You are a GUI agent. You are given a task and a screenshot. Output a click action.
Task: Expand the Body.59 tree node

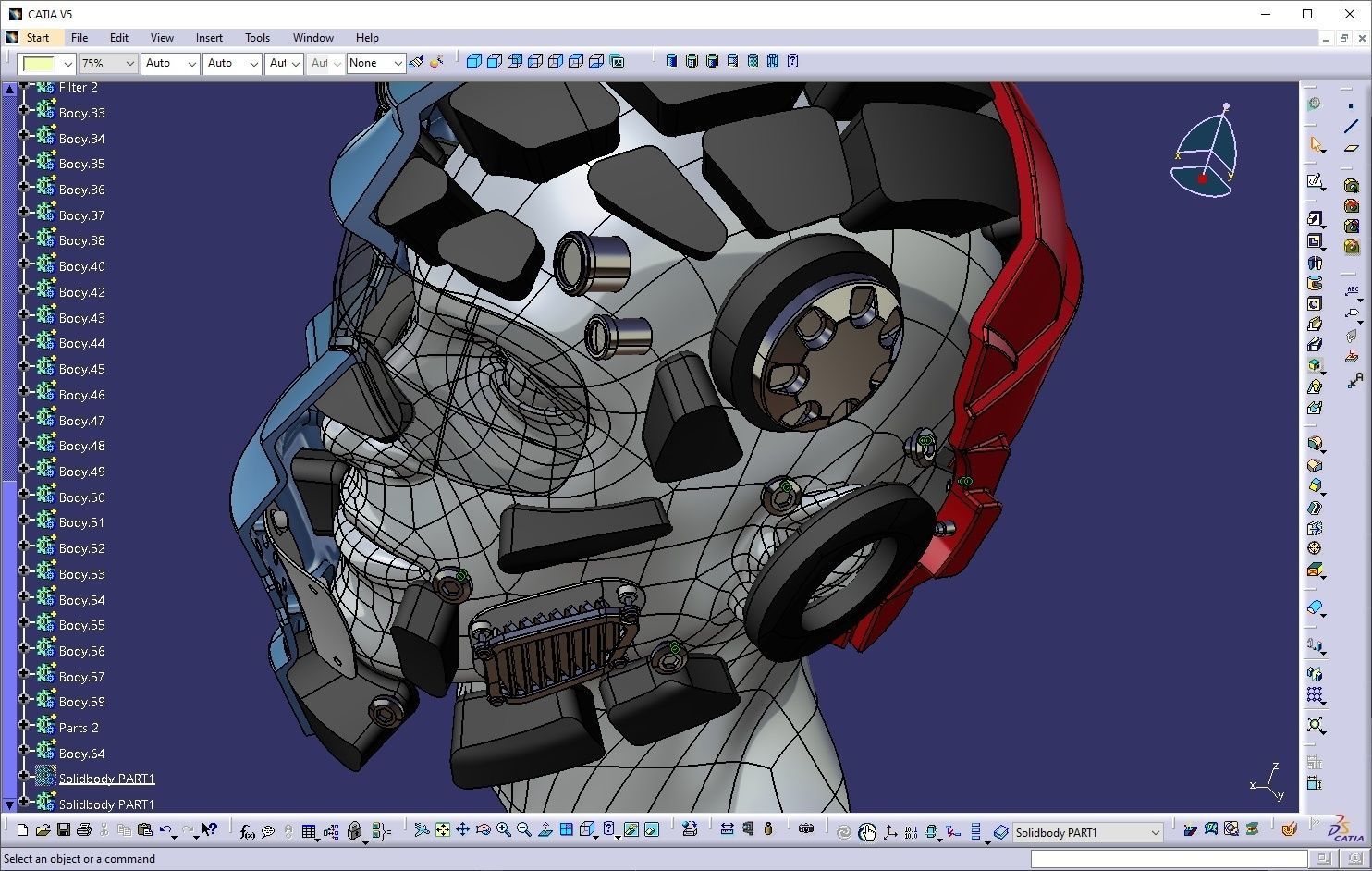24,701
